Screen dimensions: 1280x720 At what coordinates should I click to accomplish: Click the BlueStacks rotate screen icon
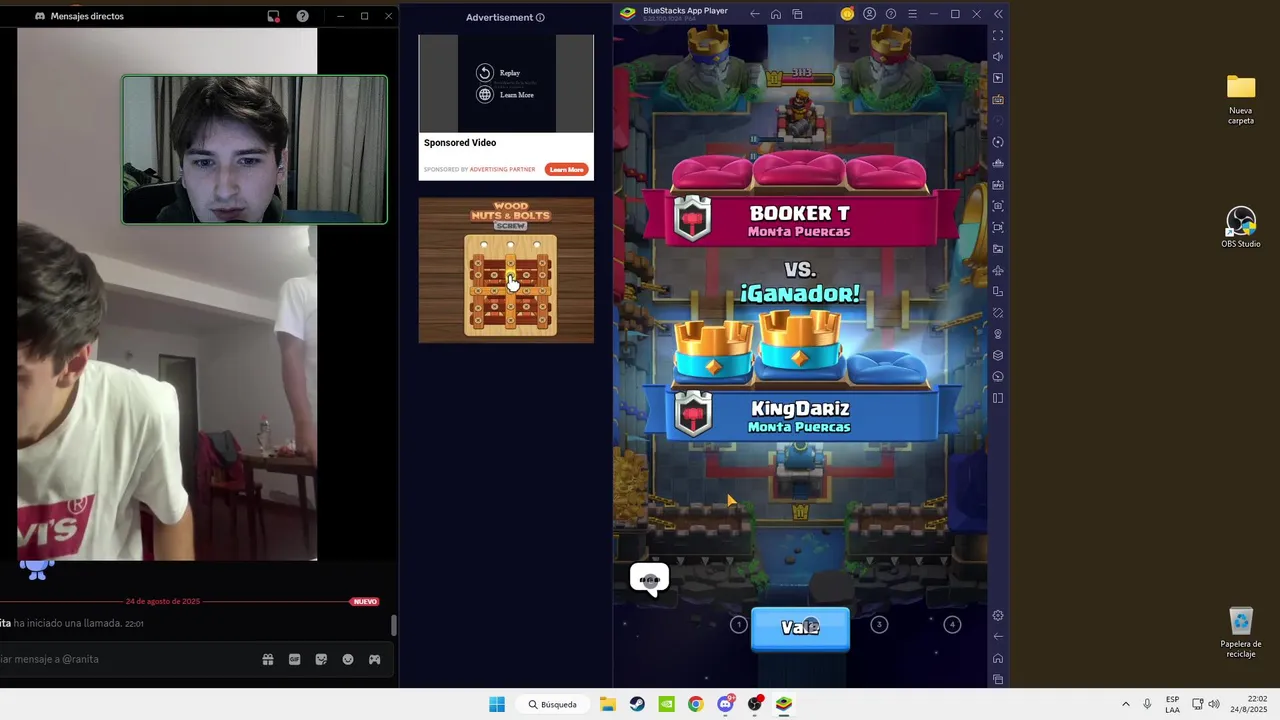coord(998,292)
